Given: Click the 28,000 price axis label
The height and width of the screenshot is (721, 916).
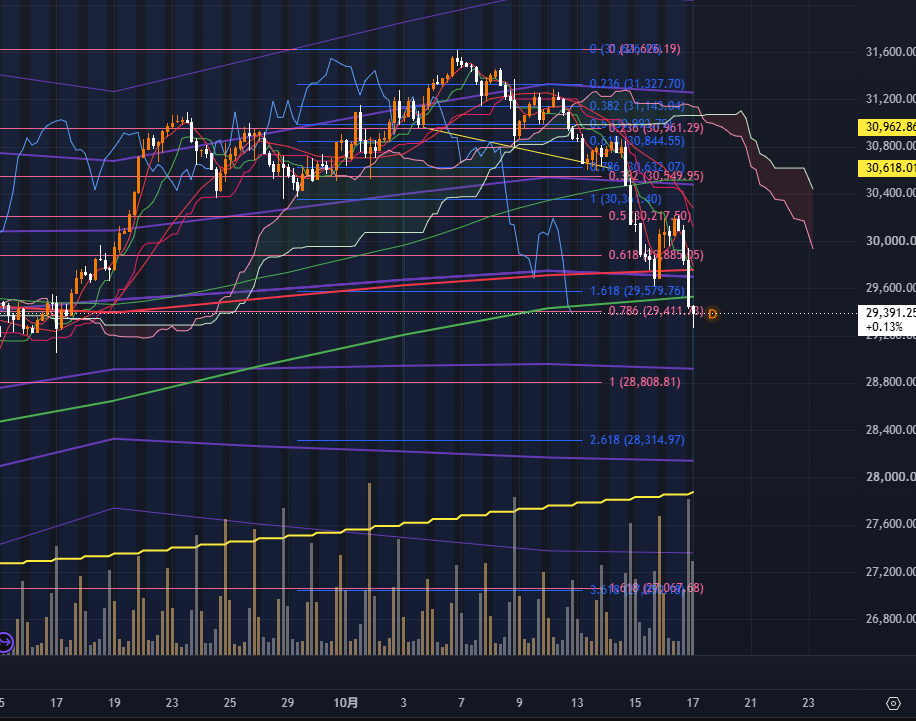Looking at the screenshot, I should click(x=890, y=477).
